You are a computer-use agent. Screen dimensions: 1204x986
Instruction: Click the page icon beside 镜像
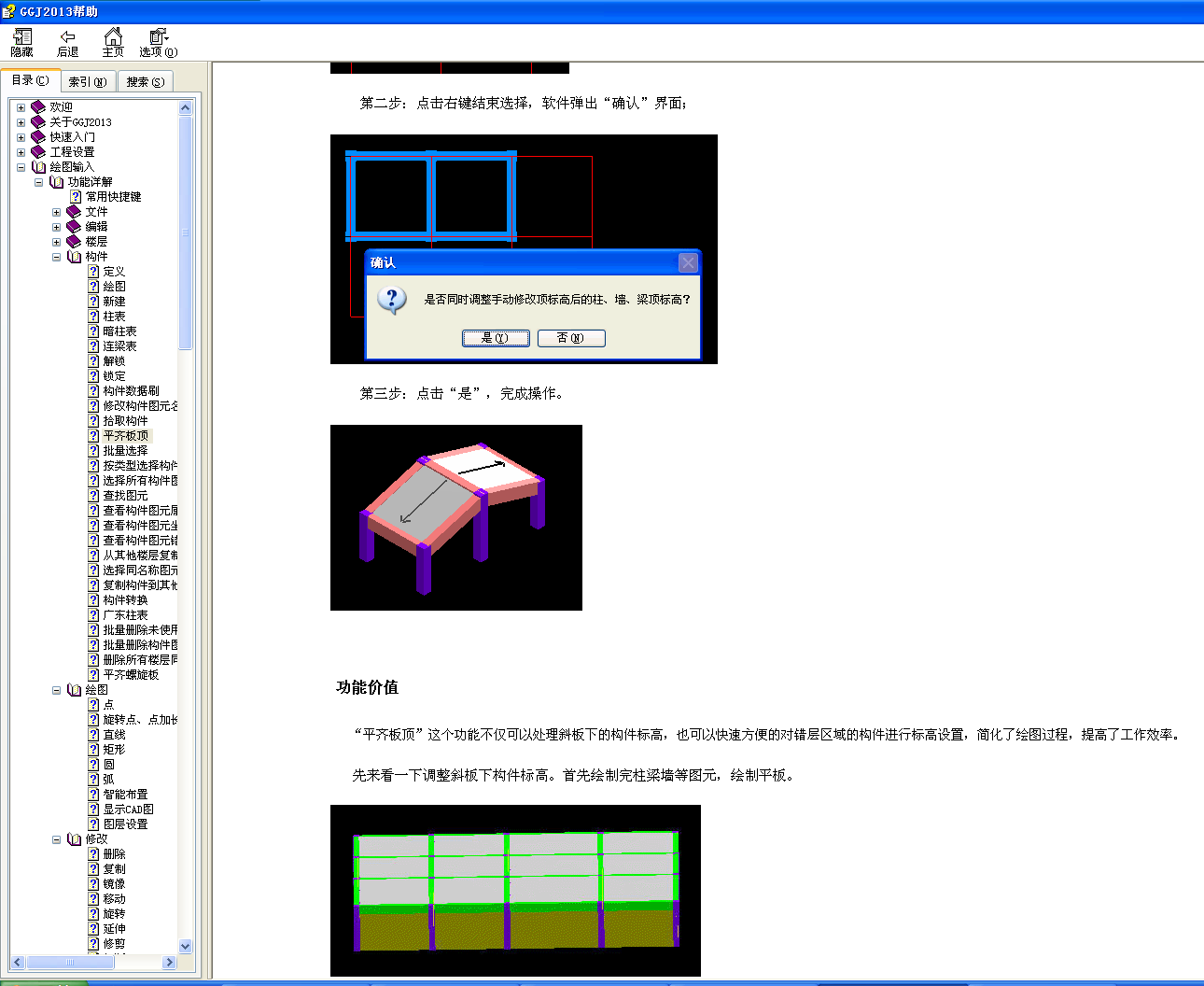pyautogui.click(x=93, y=884)
